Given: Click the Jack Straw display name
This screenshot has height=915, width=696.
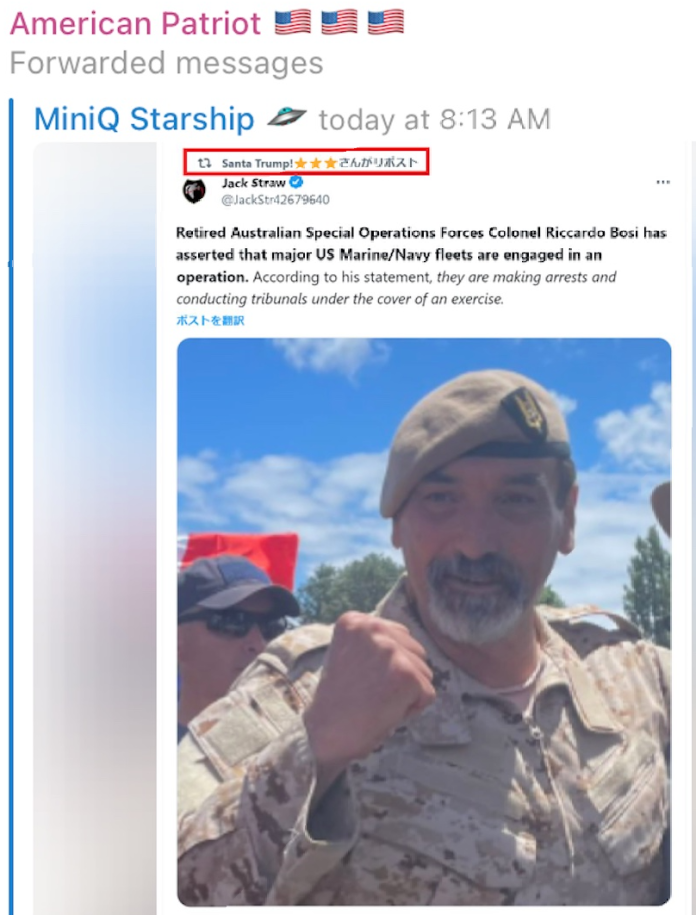Looking at the screenshot, I should click(x=254, y=183).
